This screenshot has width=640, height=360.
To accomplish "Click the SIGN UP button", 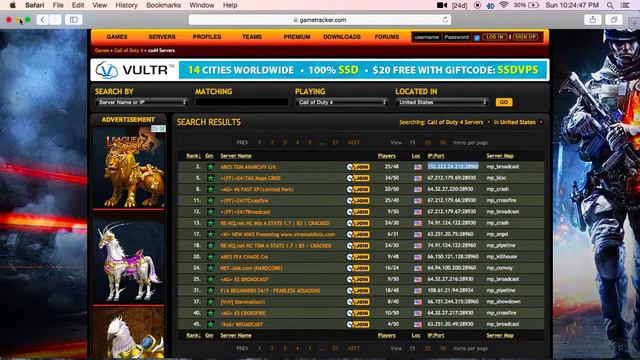I will [x=525, y=37].
